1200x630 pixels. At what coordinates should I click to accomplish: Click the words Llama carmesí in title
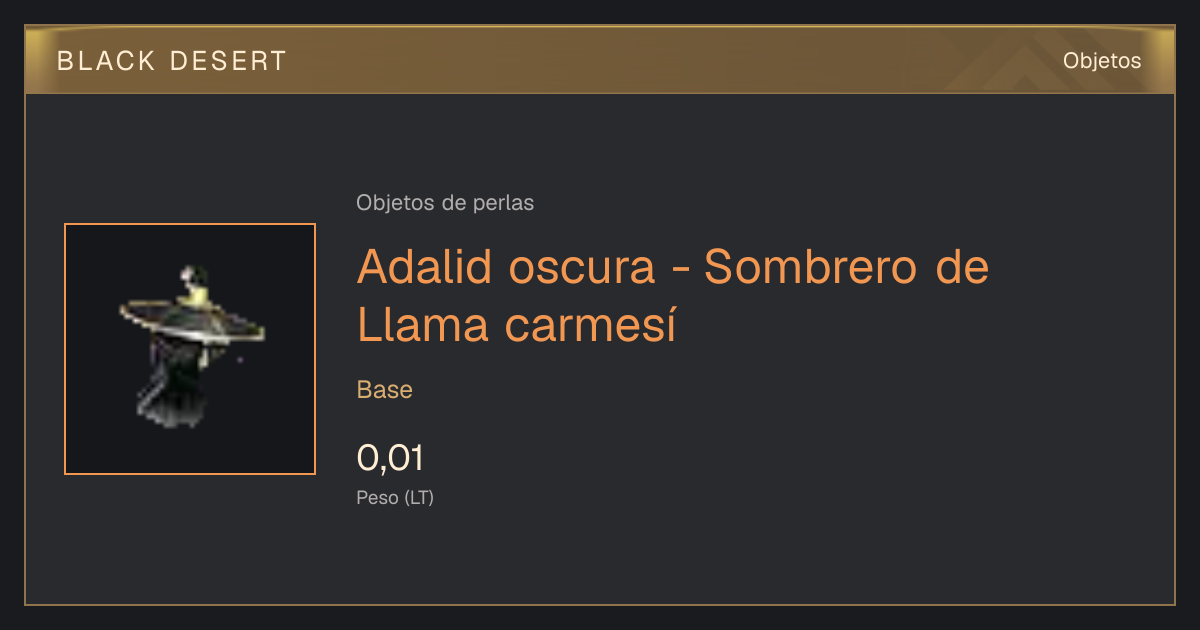pos(516,326)
